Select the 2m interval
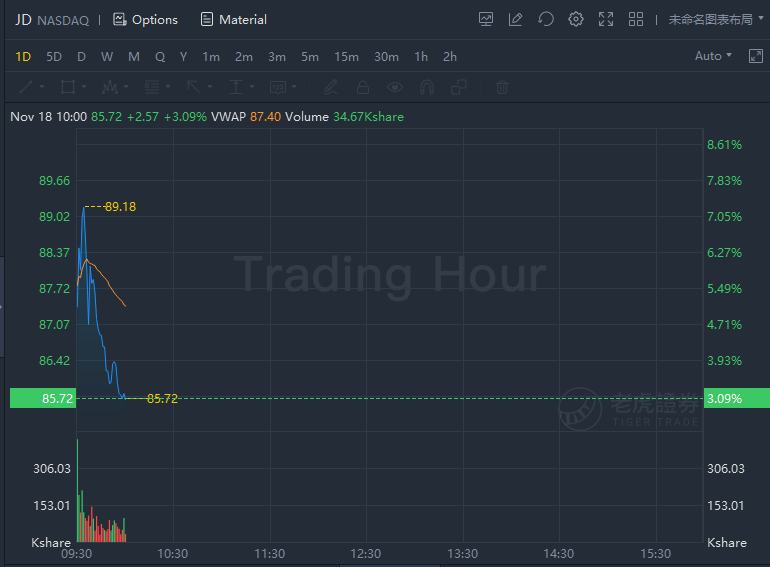 click(244, 57)
